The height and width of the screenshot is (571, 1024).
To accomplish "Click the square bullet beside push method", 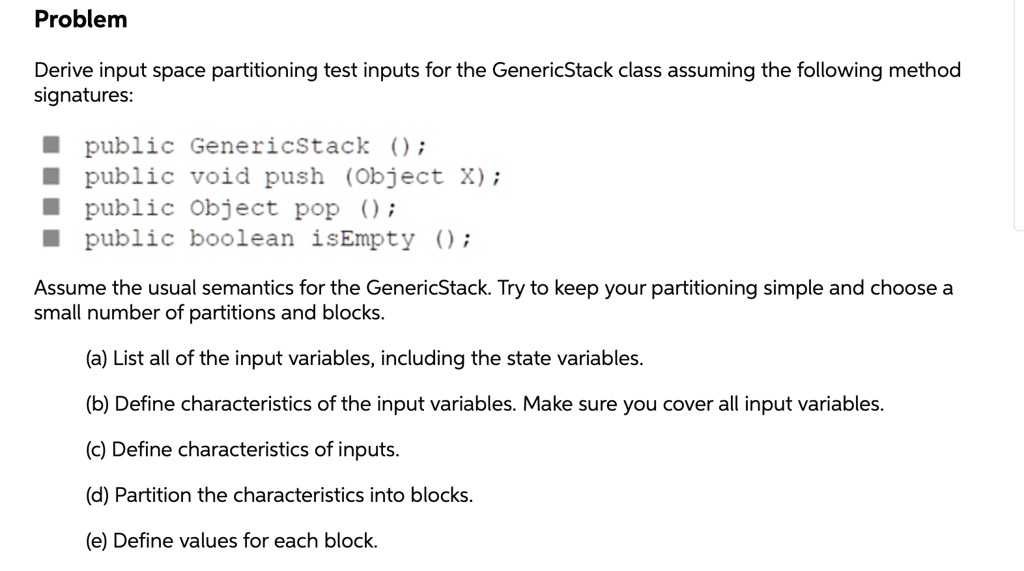I will pyautogui.click(x=48, y=177).
